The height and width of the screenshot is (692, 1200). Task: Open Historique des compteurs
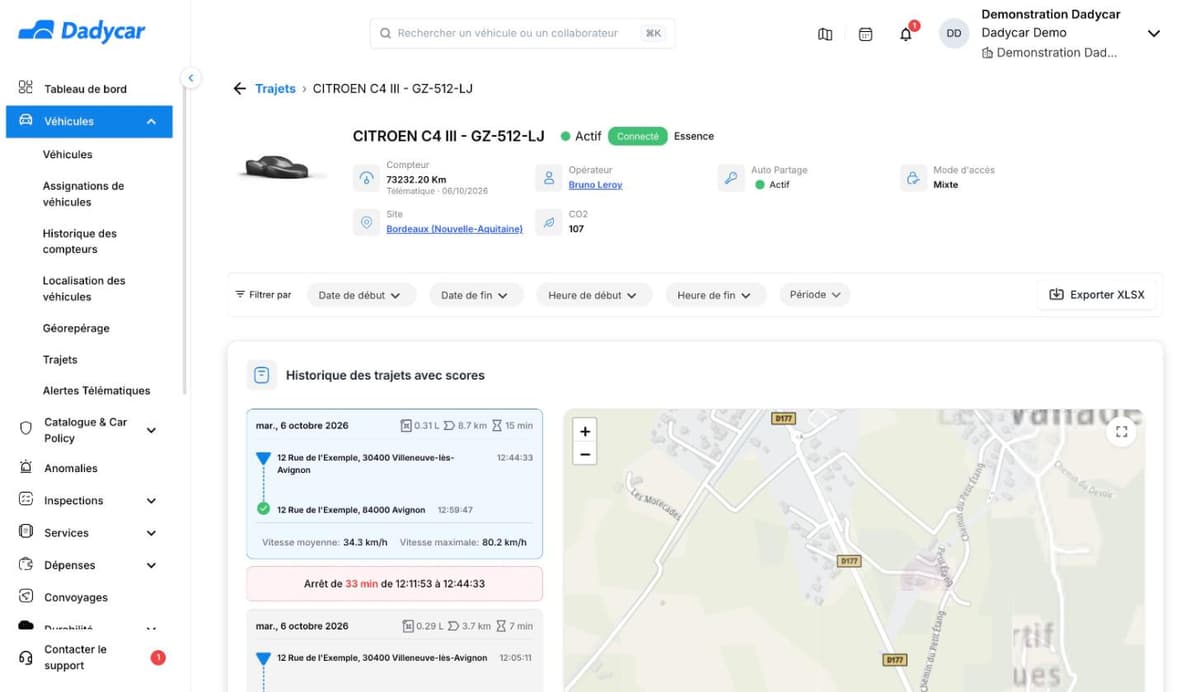(x=79, y=241)
